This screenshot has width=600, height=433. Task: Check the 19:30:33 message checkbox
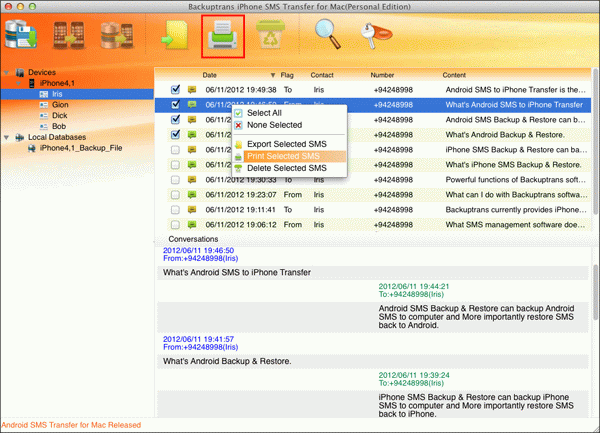pyautogui.click(x=175, y=180)
